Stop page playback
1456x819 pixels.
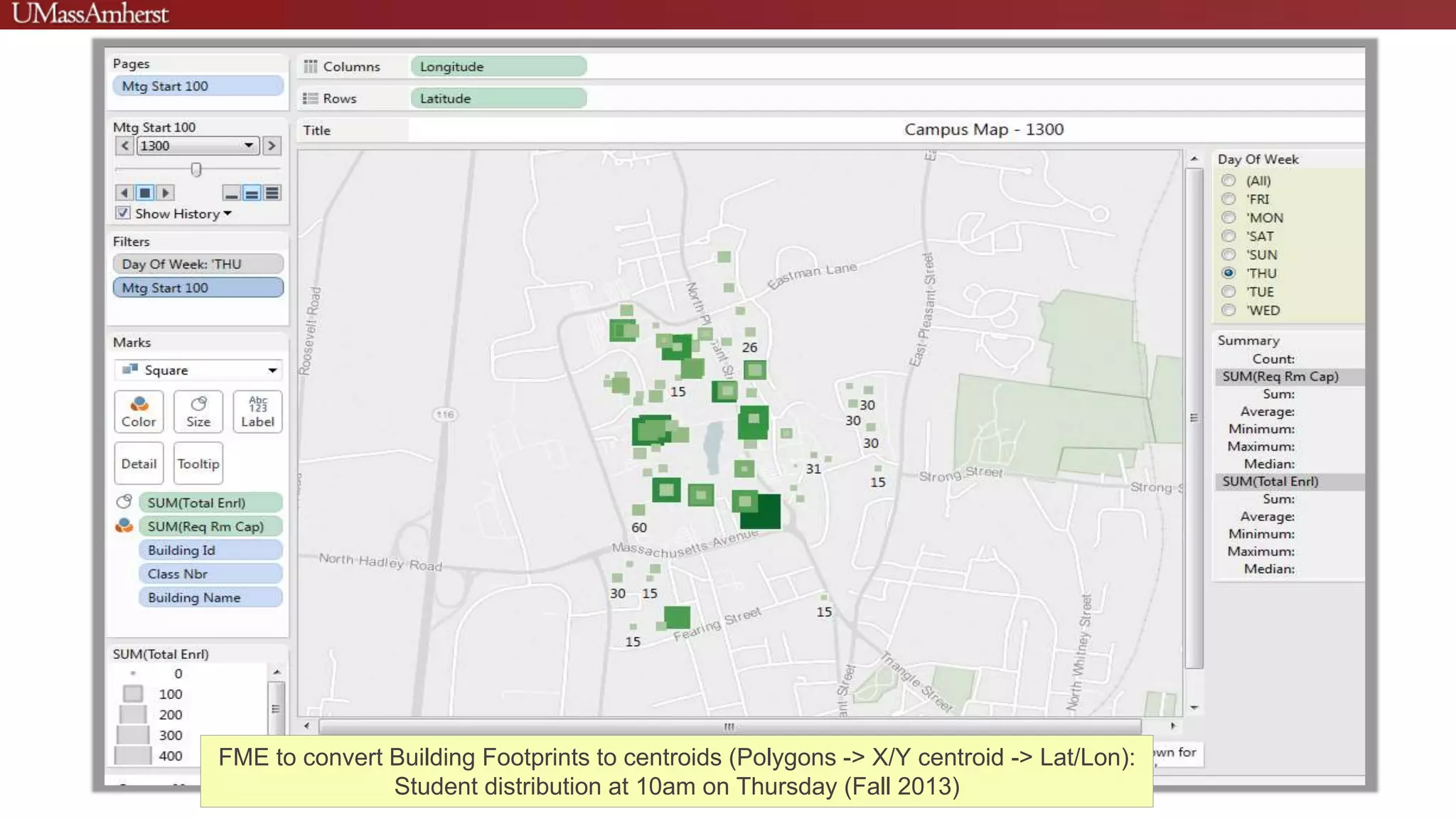145,193
